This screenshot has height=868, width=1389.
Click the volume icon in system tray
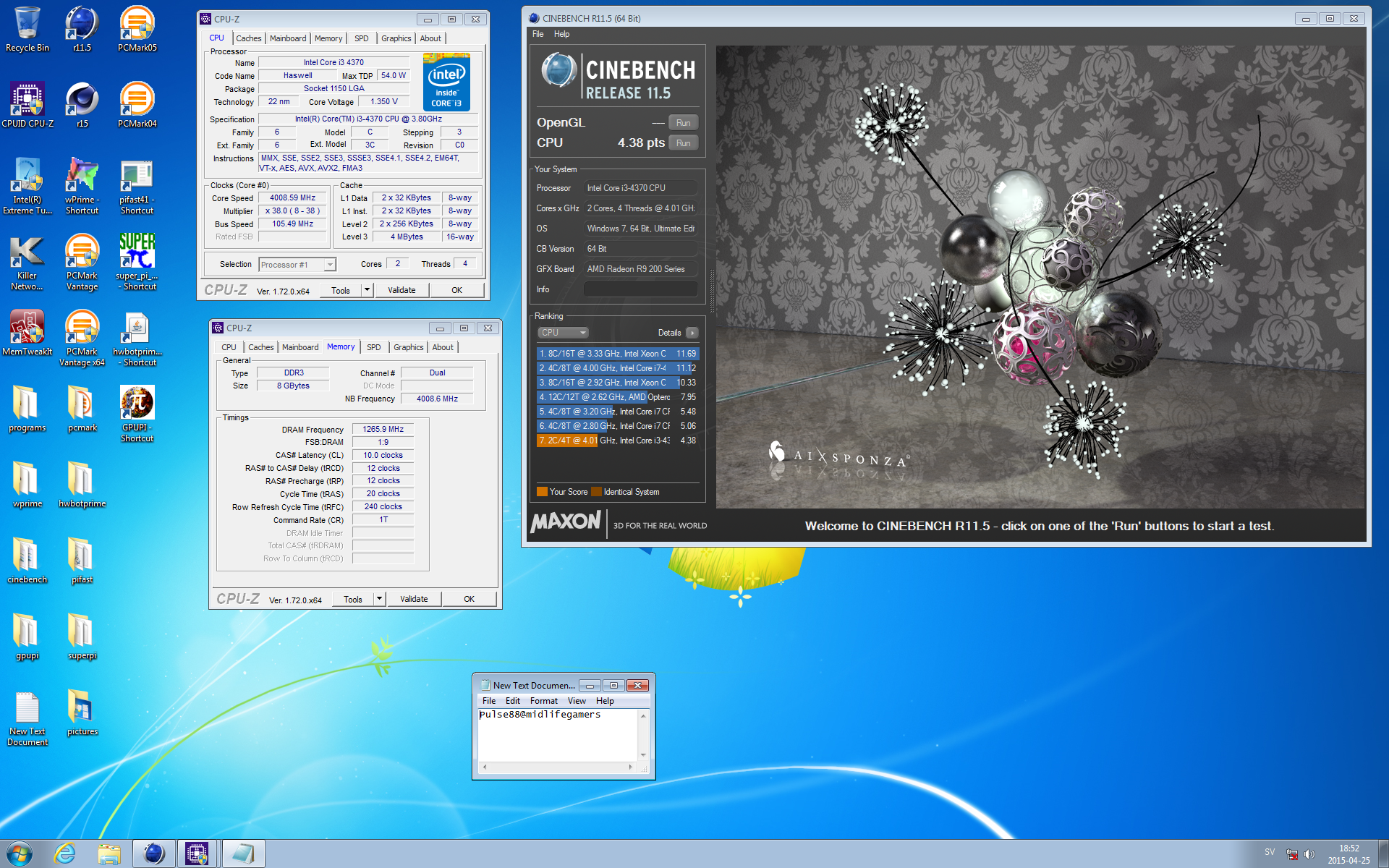(1309, 854)
